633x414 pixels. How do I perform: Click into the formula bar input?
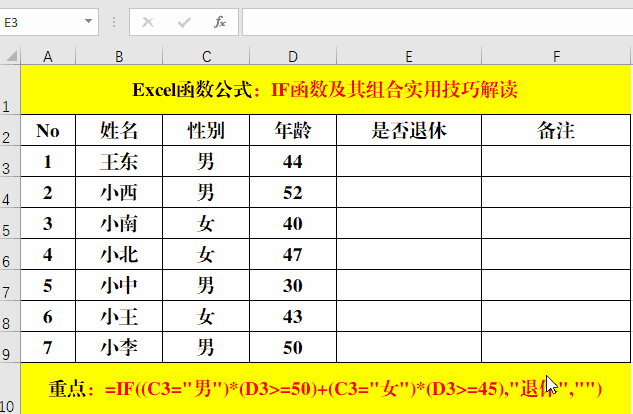pyautogui.click(x=438, y=22)
